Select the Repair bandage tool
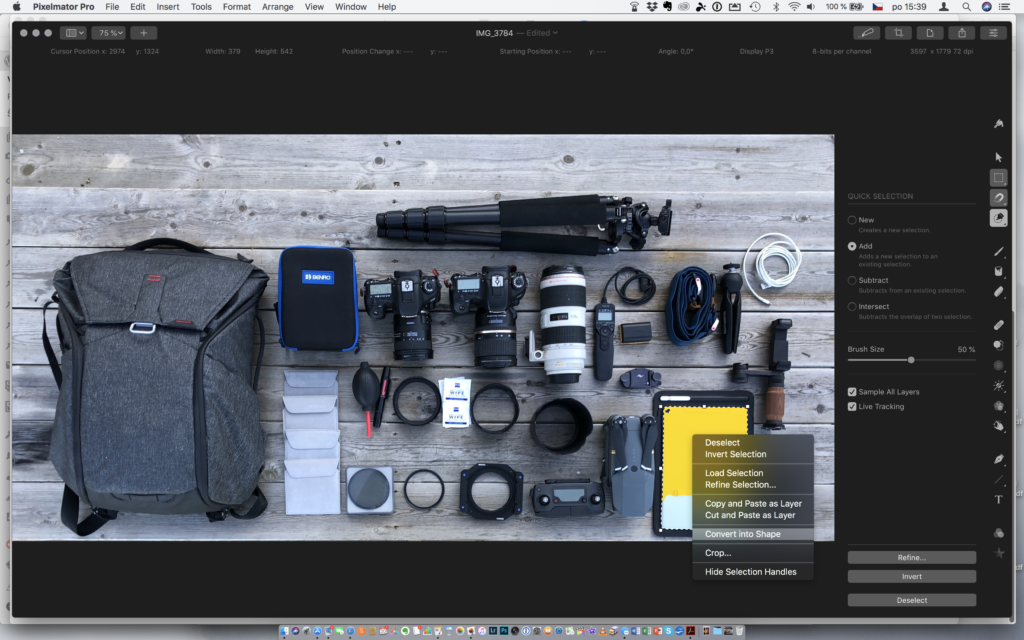 coord(998,325)
